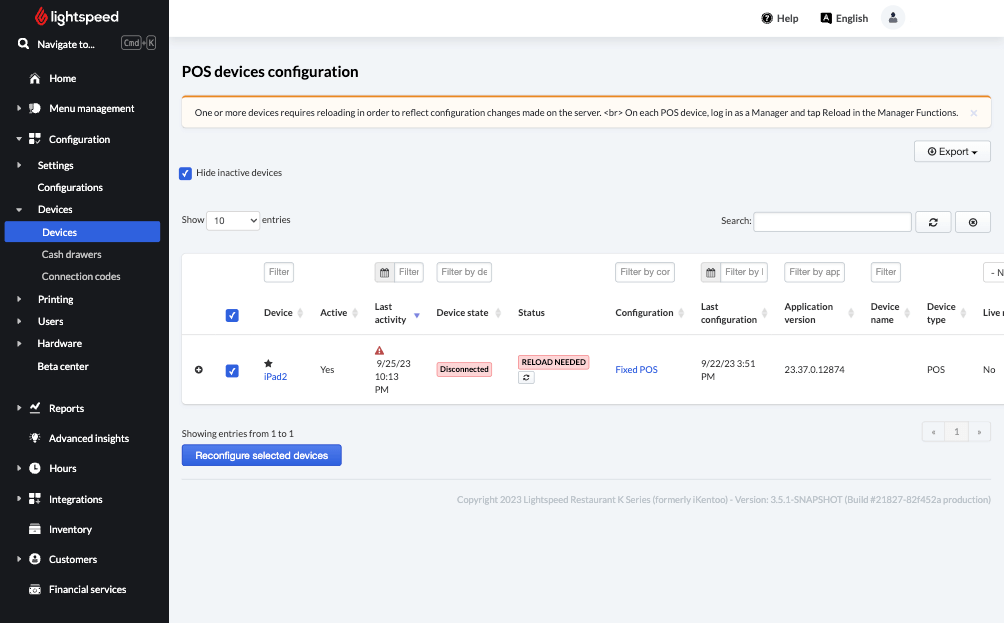Click the next page pagination arrow
1004x623 pixels.
point(979,432)
